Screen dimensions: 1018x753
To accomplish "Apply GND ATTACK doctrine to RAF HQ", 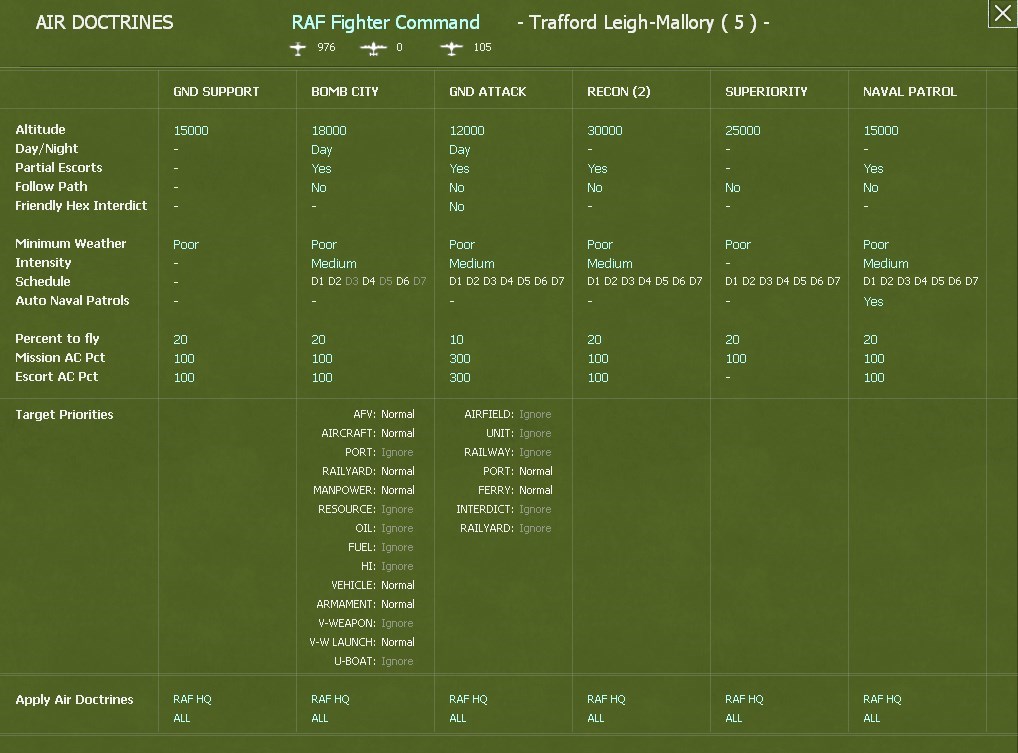I will (468, 699).
